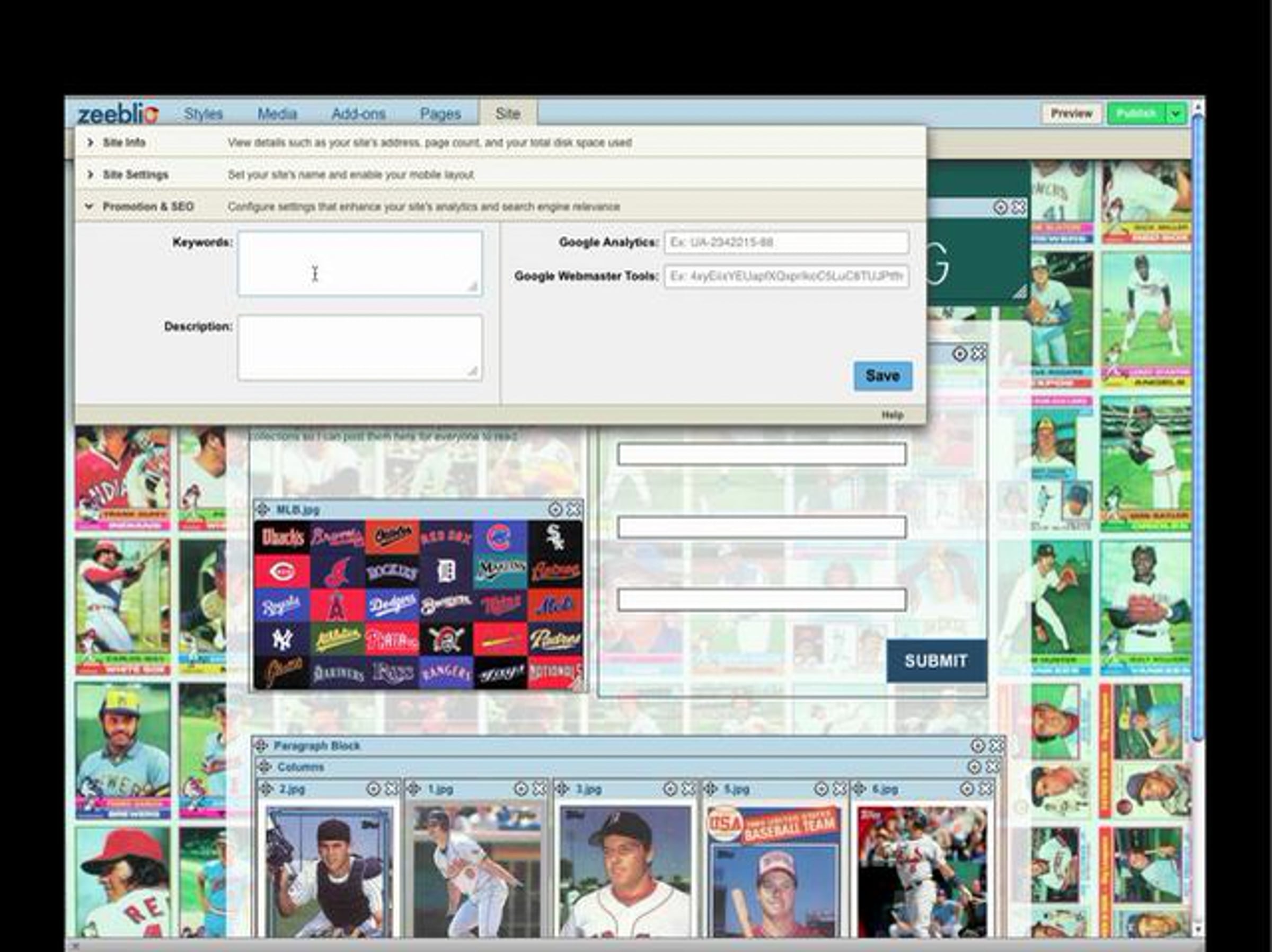Image resolution: width=1272 pixels, height=952 pixels.
Task: Open settings for the MLB.jpg block
Action: coord(555,509)
